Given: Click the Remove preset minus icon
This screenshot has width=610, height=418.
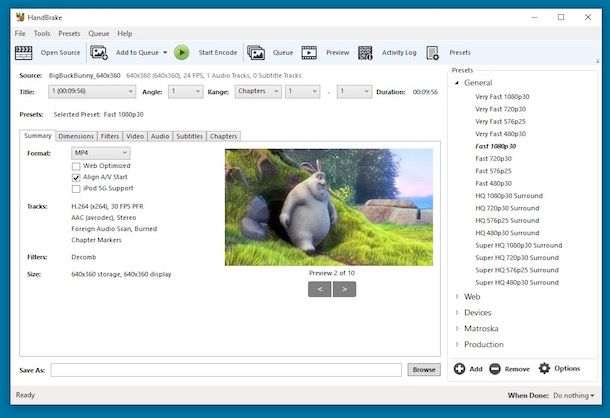Looking at the screenshot, I should pos(495,369).
